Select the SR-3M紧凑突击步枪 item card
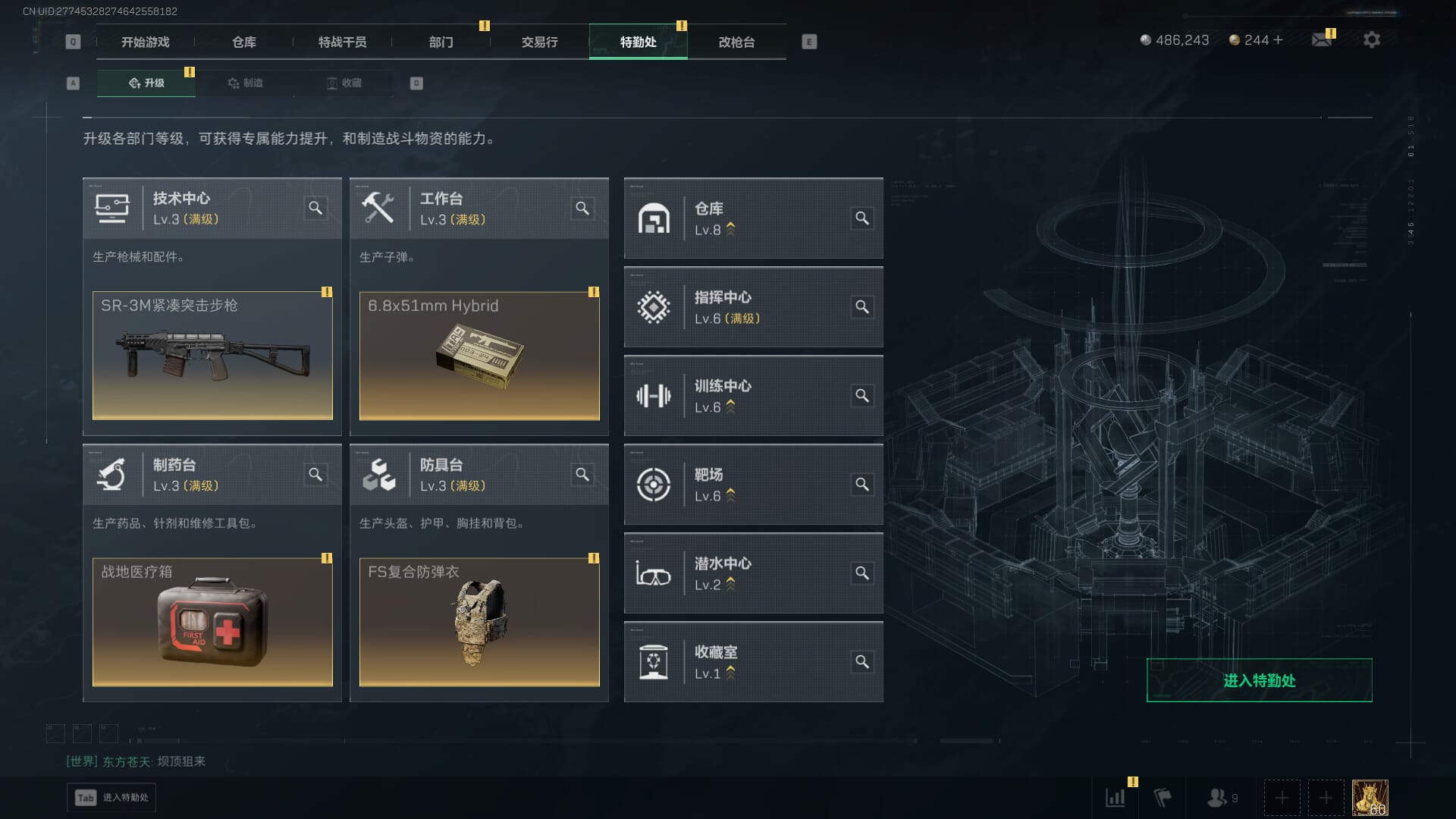The width and height of the screenshot is (1456, 819). (x=212, y=356)
